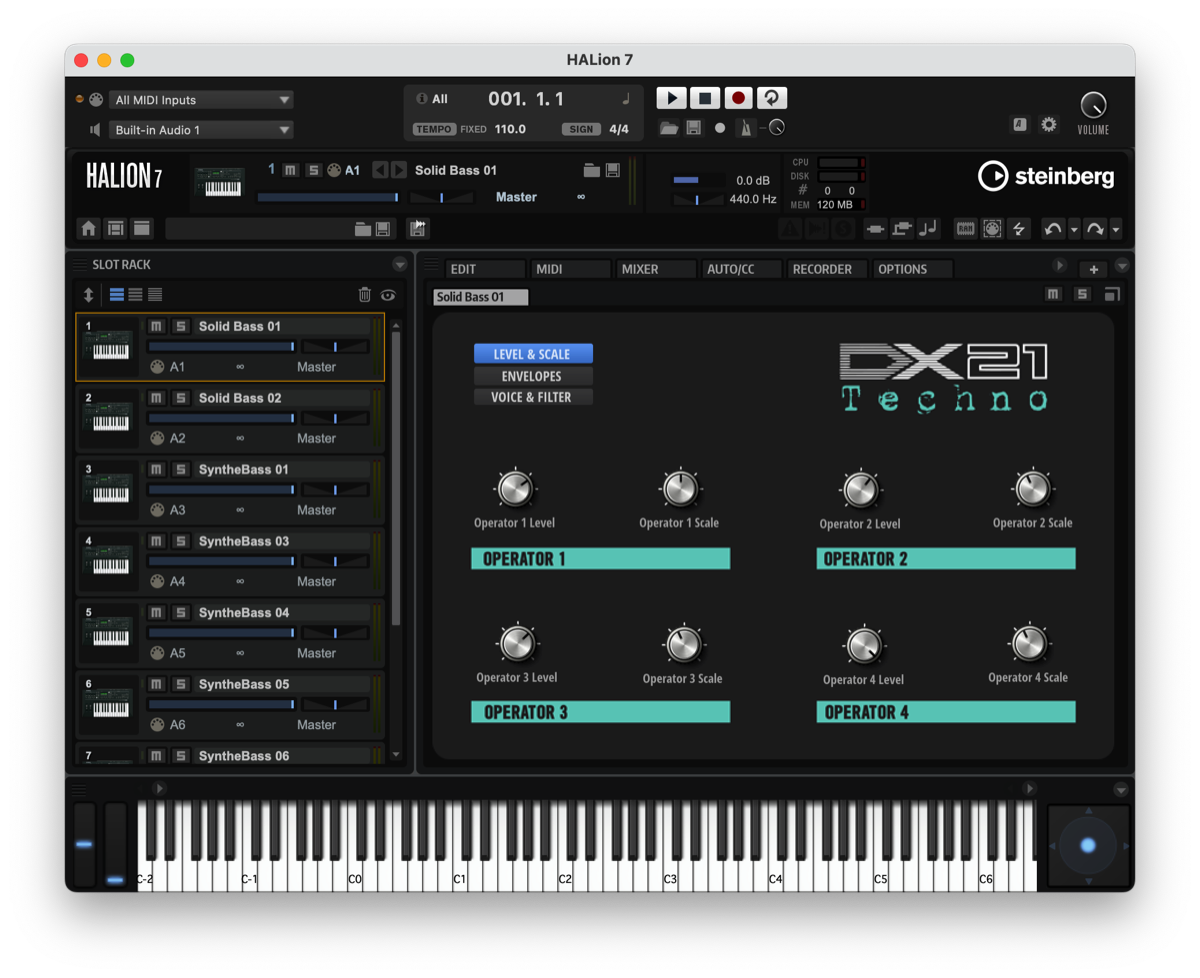
Task: Click the slot rack up-down arrows icon
Action: tap(88, 295)
